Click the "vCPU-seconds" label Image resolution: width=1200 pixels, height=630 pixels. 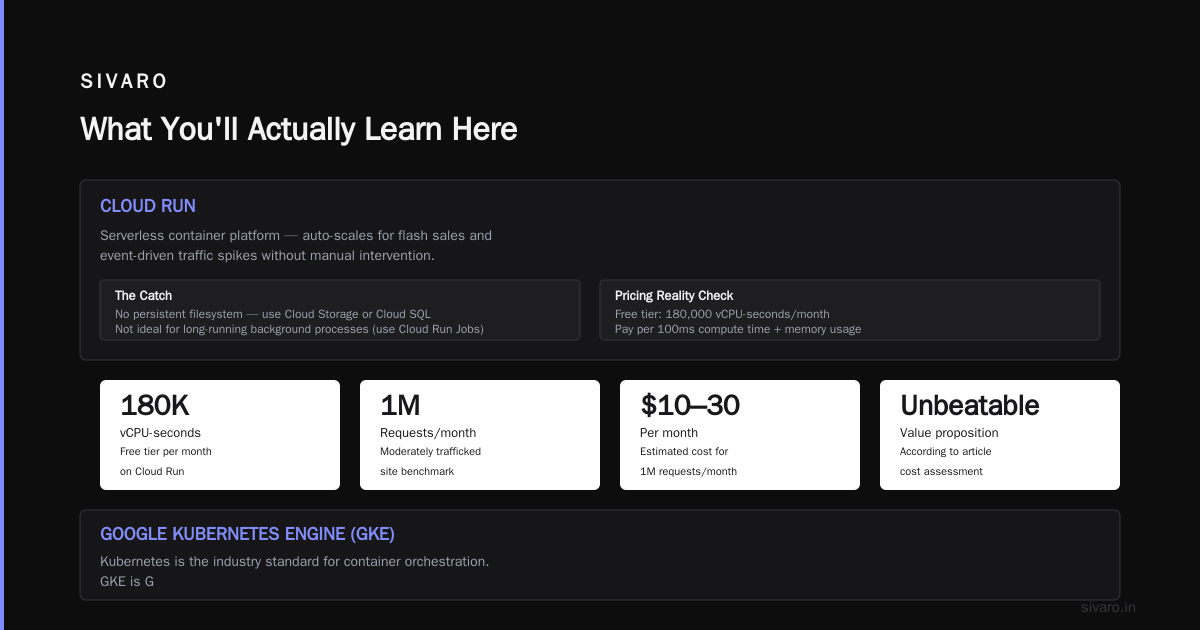160,433
